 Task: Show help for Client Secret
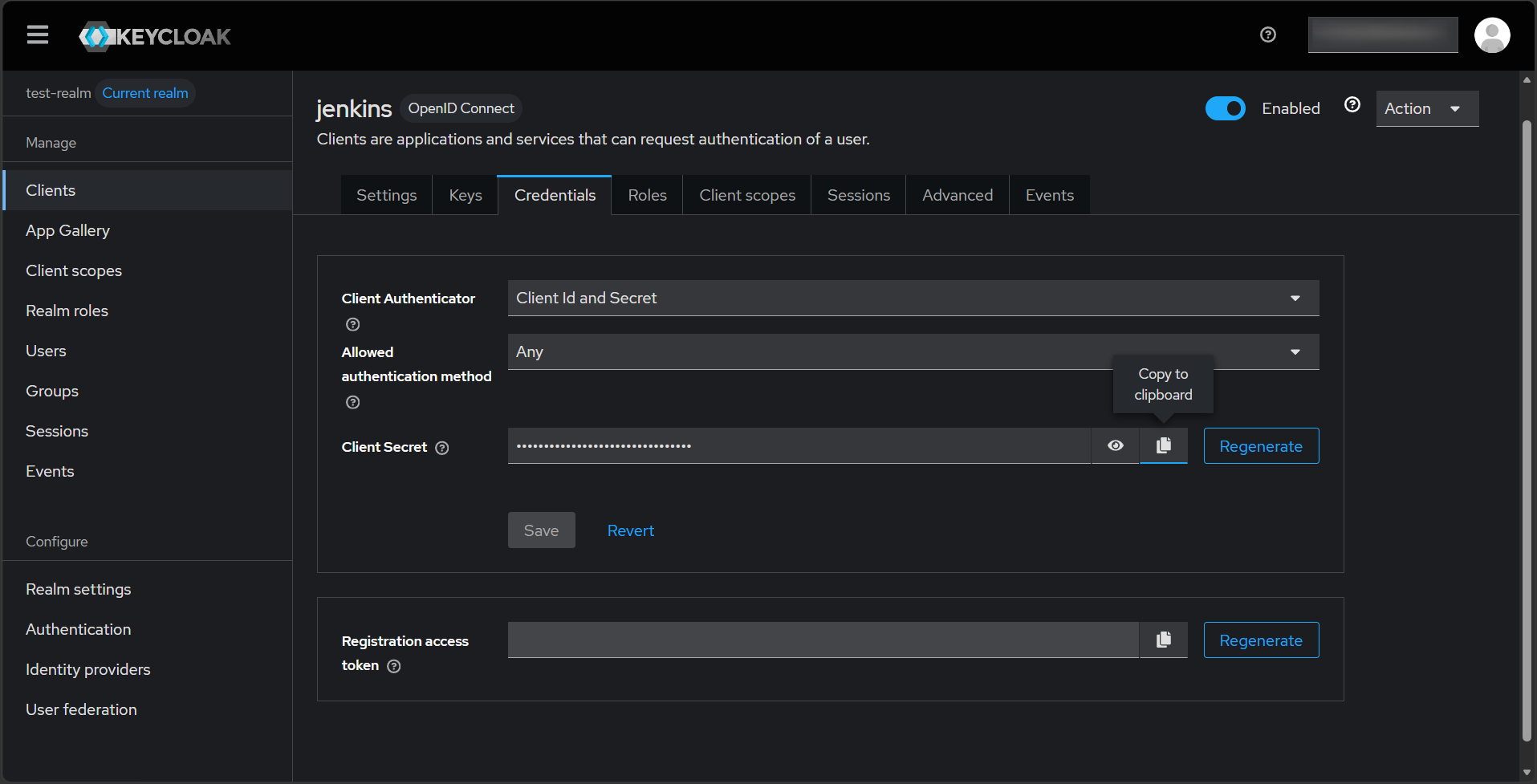(442, 448)
